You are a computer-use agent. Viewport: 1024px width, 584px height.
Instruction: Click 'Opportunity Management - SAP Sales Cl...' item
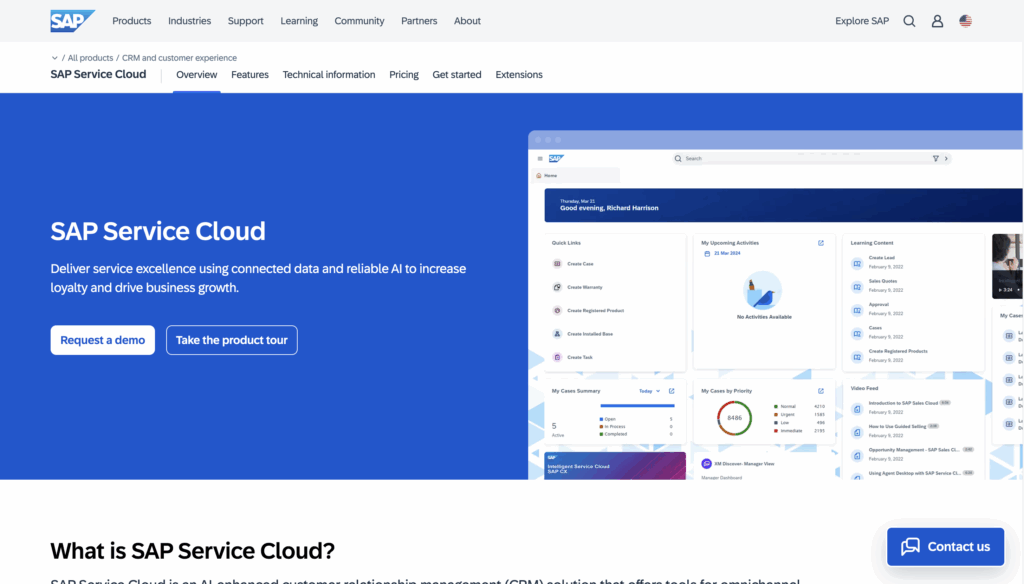click(x=914, y=450)
